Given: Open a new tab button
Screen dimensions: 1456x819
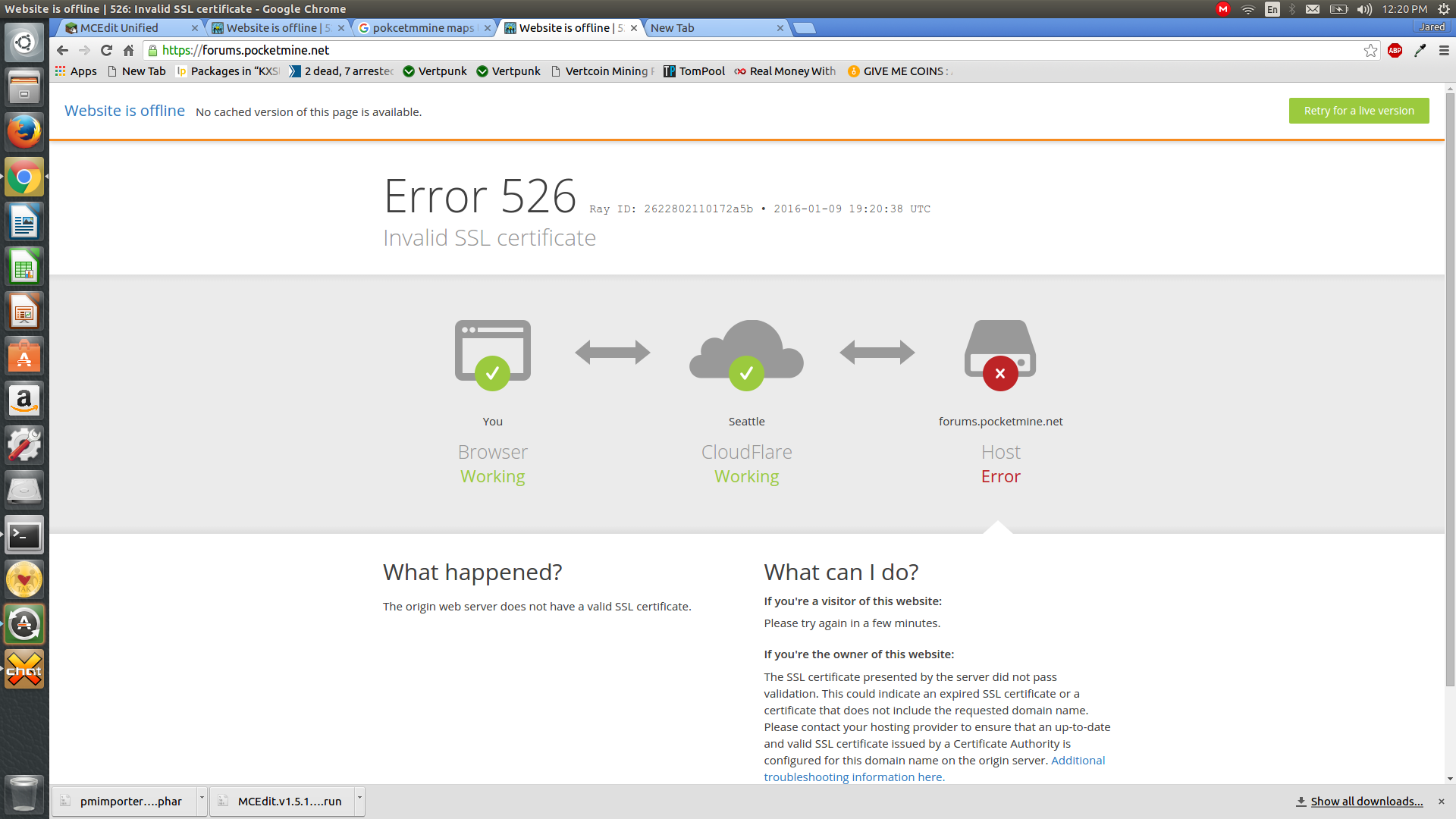Looking at the screenshot, I should tap(804, 28).
